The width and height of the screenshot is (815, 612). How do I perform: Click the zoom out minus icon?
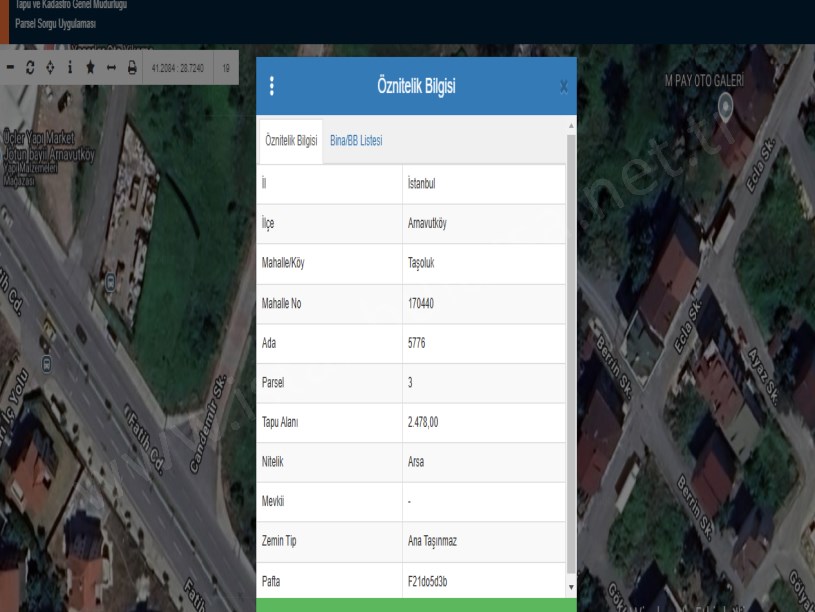pos(10,68)
